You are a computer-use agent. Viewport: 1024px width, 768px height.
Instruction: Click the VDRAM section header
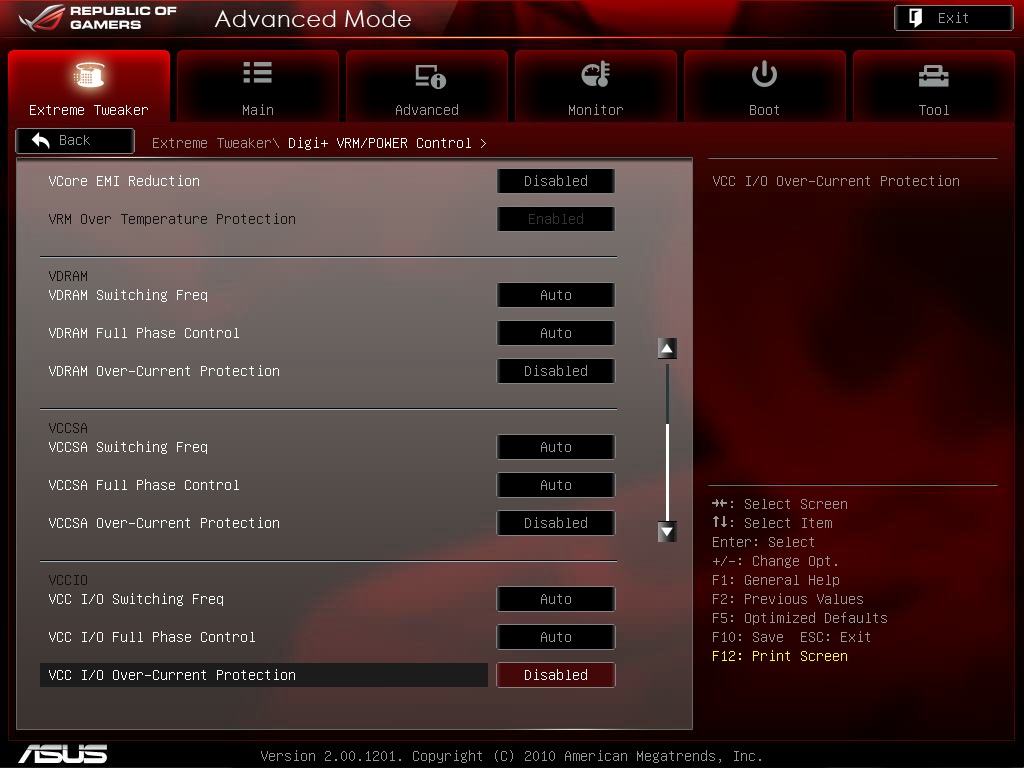pyautogui.click(x=68, y=276)
